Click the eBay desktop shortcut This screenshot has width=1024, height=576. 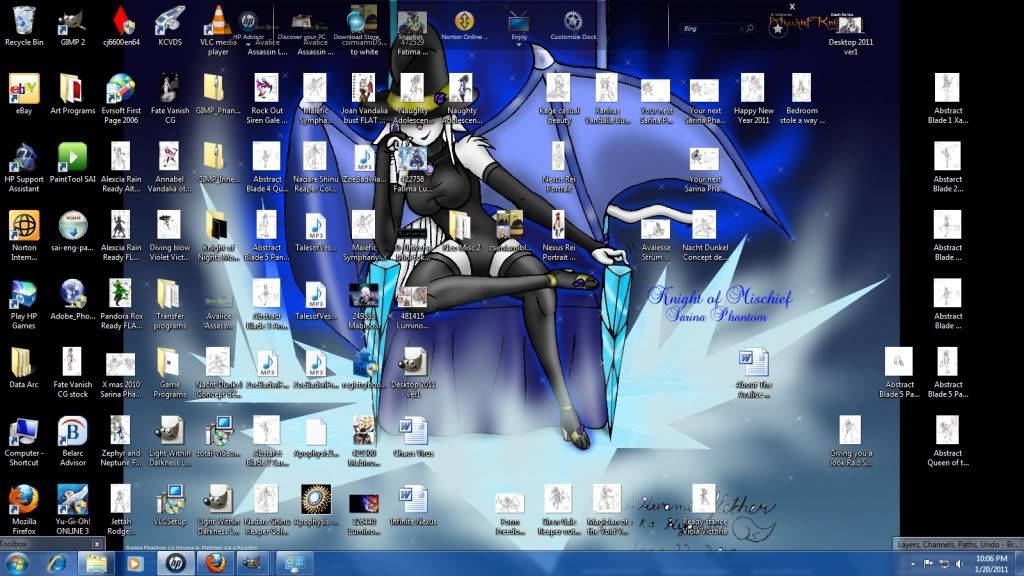pos(24,90)
